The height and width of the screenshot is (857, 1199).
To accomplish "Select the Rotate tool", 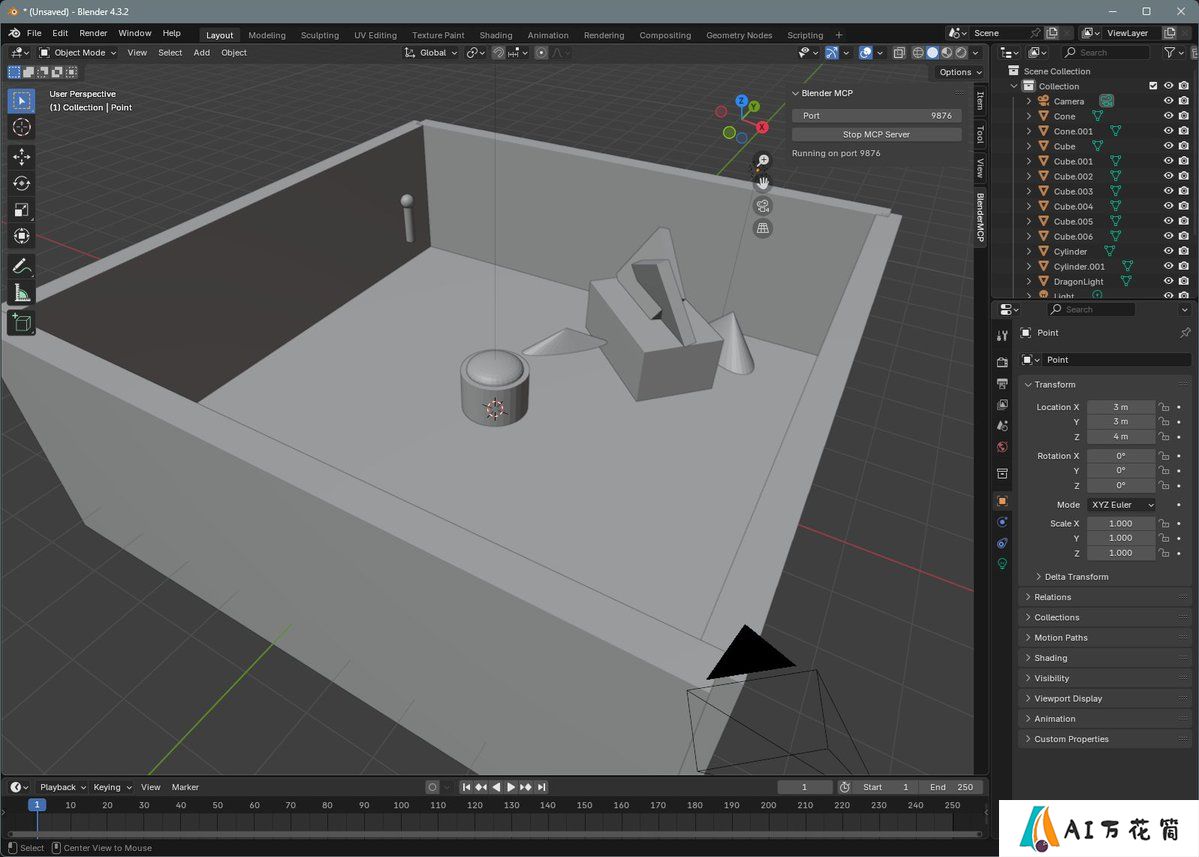I will pos(21,183).
